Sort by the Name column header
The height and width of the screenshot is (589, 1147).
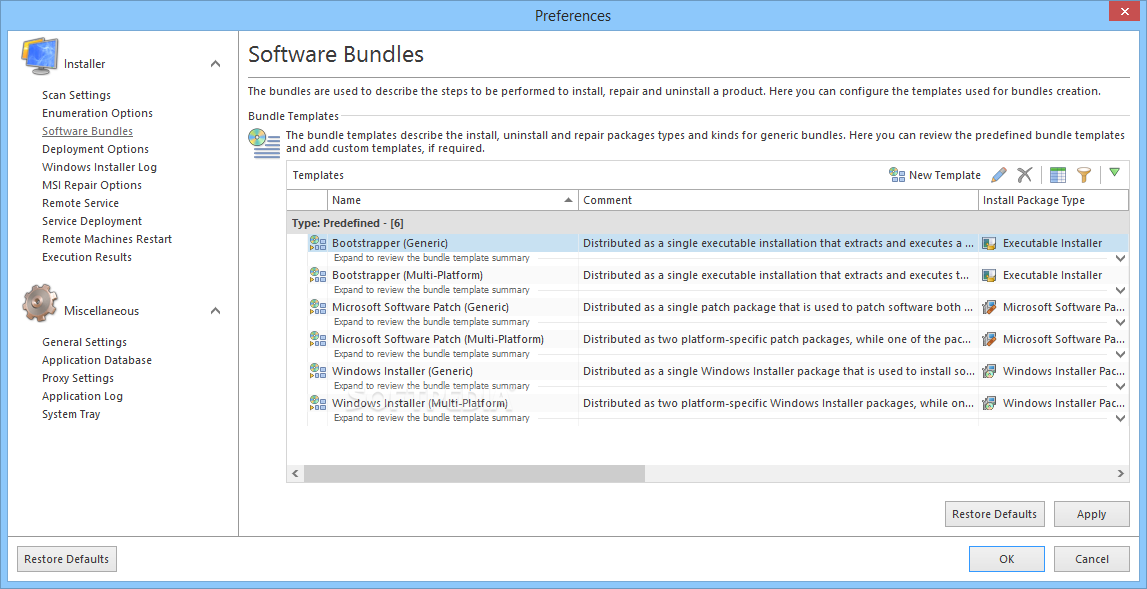click(453, 200)
